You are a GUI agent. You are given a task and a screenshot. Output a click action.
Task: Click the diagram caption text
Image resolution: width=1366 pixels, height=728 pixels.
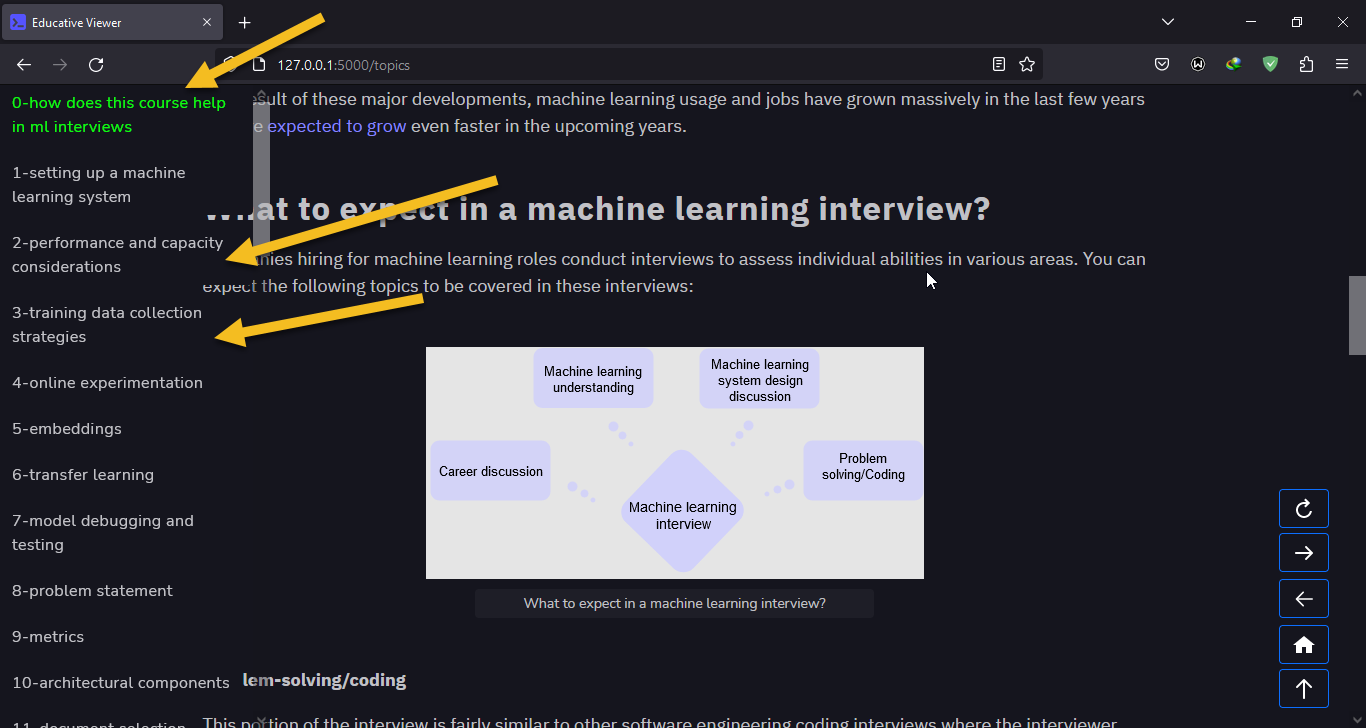click(x=675, y=603)
